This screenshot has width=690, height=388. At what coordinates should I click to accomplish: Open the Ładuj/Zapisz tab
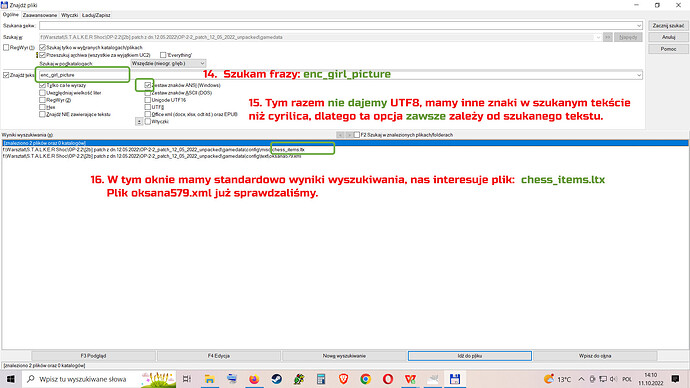pyautogui.click(x=96, y=15)
